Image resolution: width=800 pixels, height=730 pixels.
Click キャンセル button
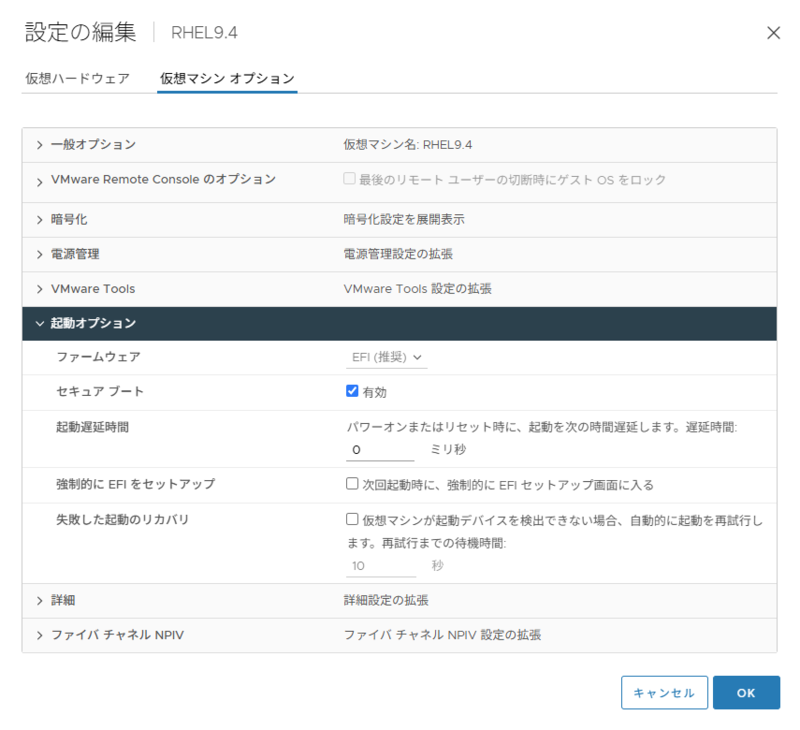click(664, 693)
